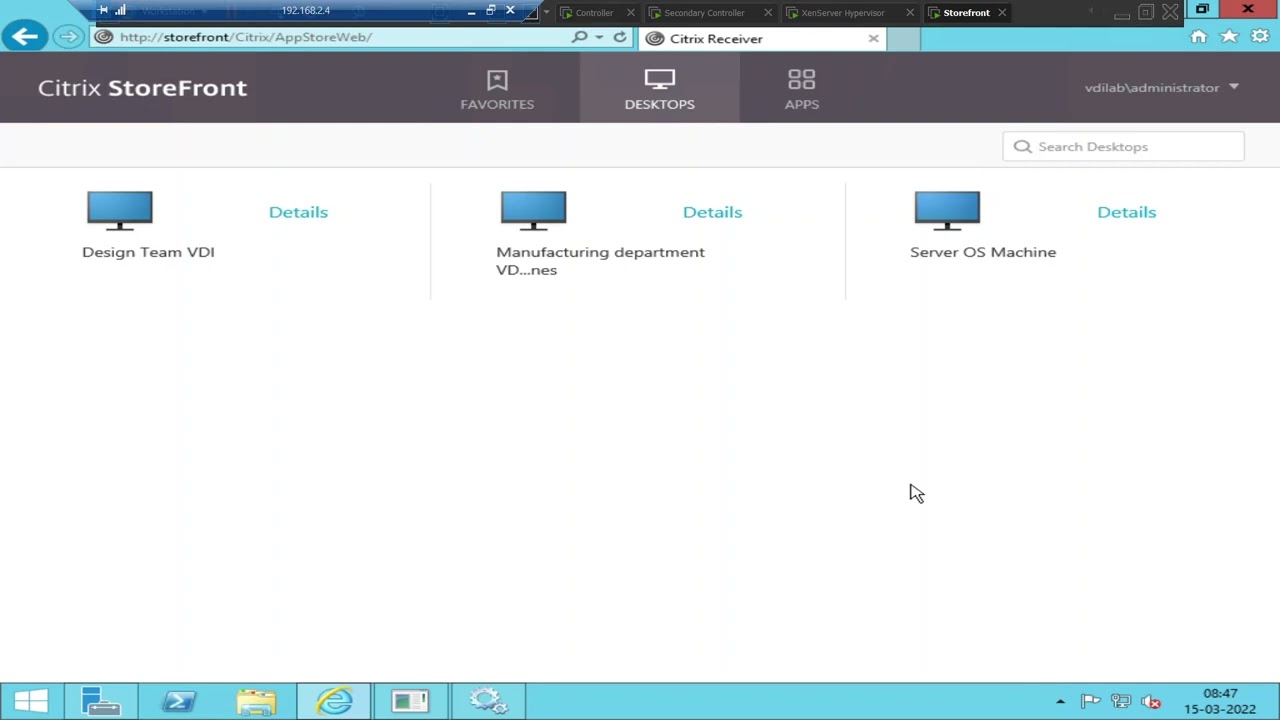This screenshot has width=1280, height=720.
Task: Click the Citrix StoreFront logo
Action: pyautogui.click(x=142, y=88)
